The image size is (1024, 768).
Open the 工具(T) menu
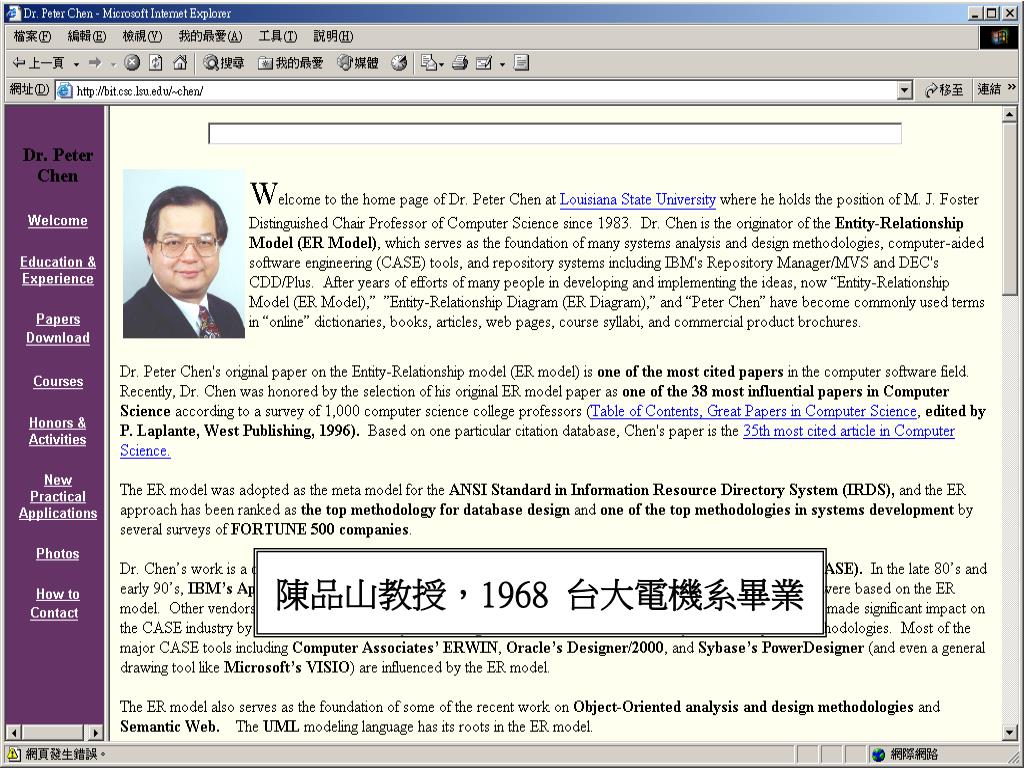(278, 37)
